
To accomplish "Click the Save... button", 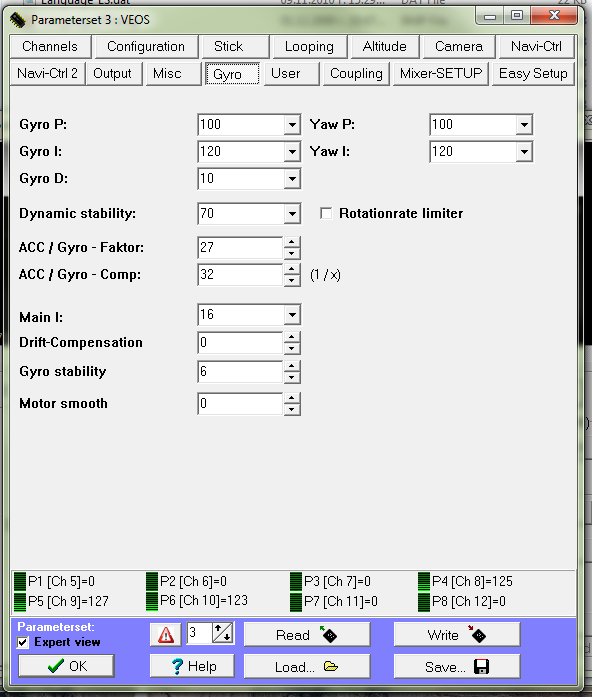I will [x=456, y=666].
